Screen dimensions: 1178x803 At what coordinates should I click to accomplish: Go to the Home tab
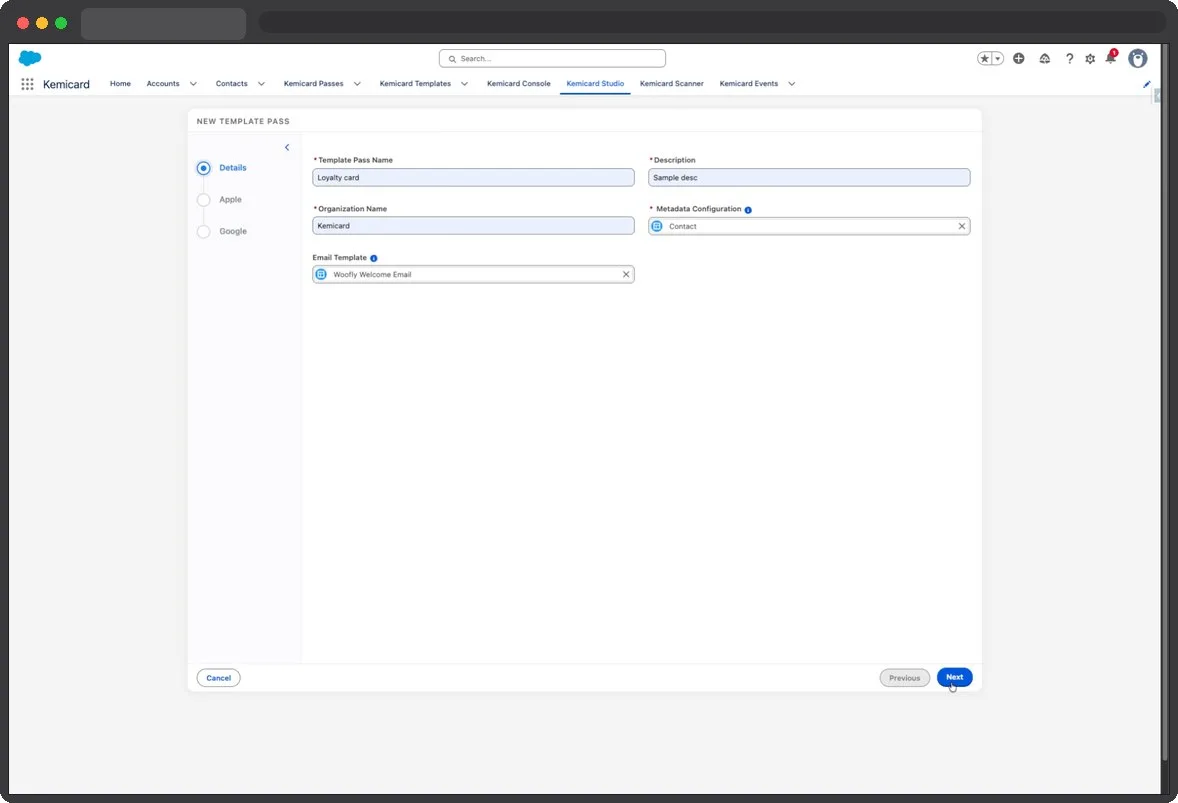pyautogui.click(x=120, y=83)
